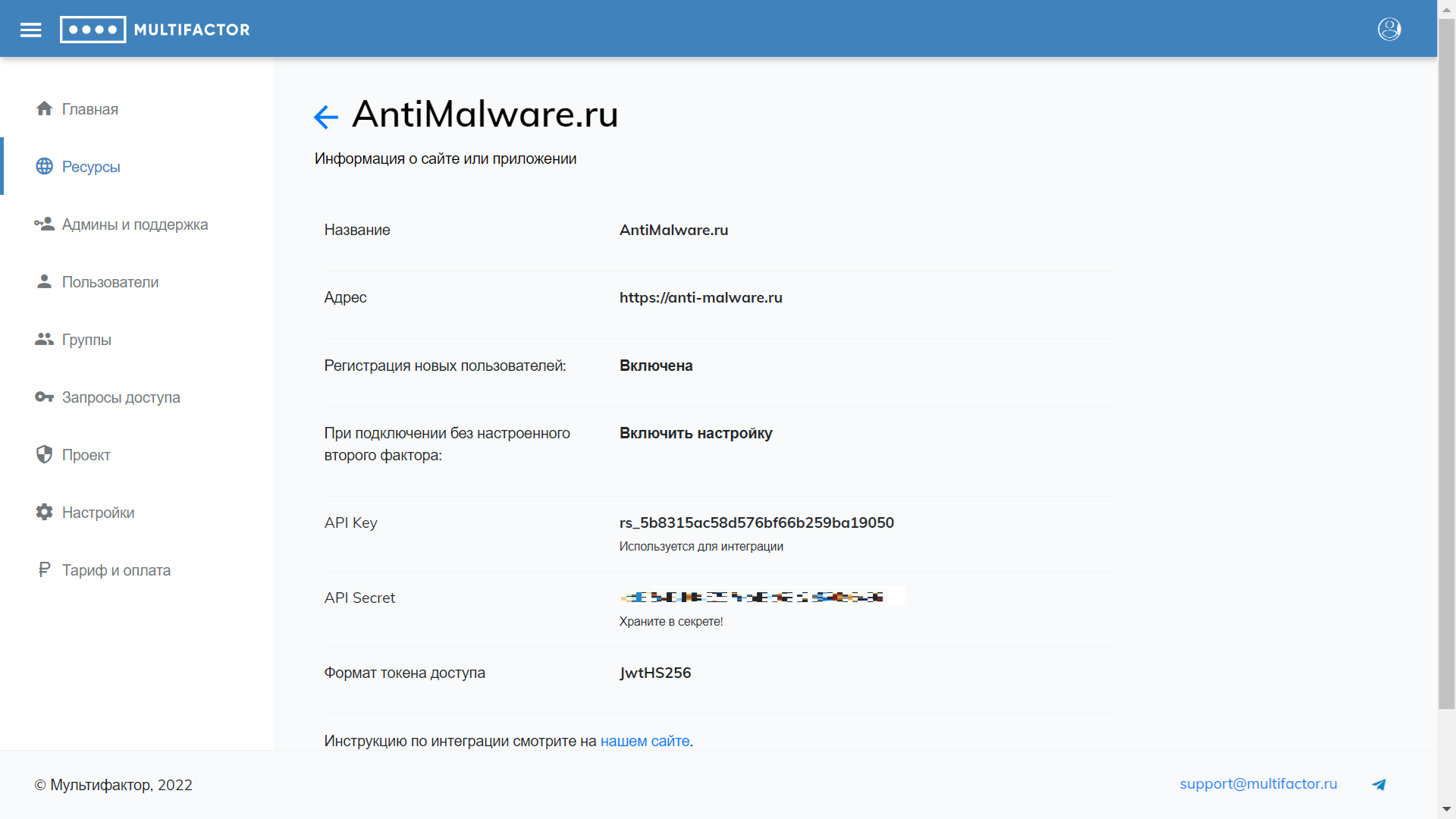The width and height of the screenshot is (1456, 819).
Task: Click the API Key value text
Action: [x=756, y=522]
